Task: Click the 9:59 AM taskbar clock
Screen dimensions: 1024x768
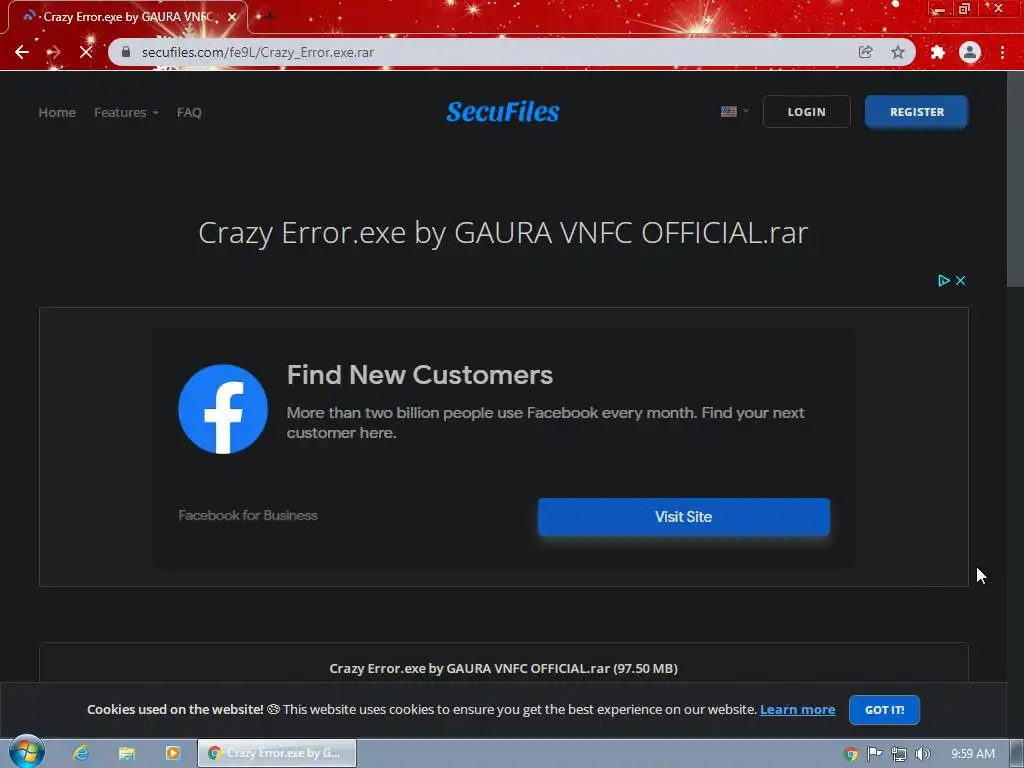Action: coord(972,754)
